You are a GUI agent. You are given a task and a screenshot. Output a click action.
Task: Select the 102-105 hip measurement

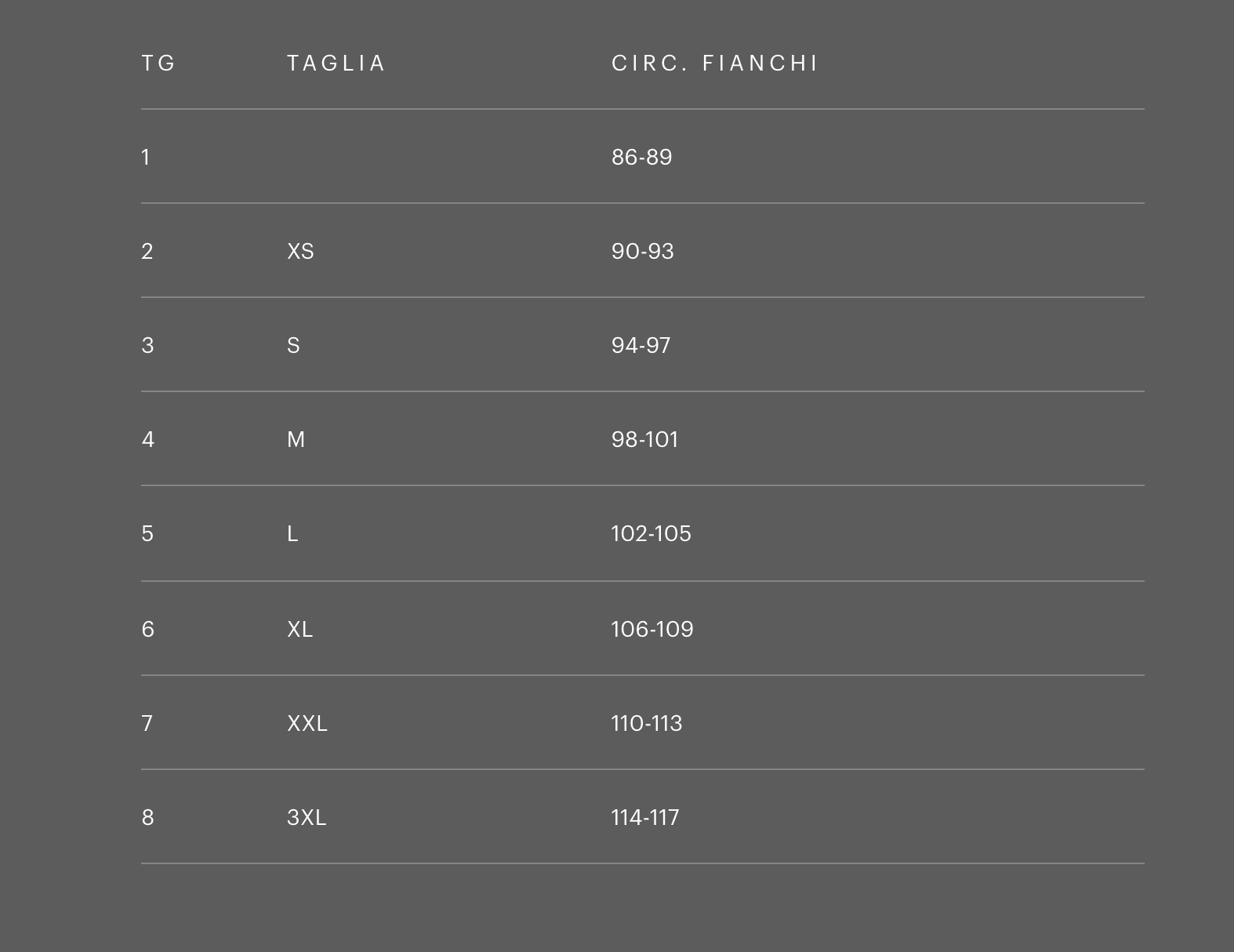651,533
